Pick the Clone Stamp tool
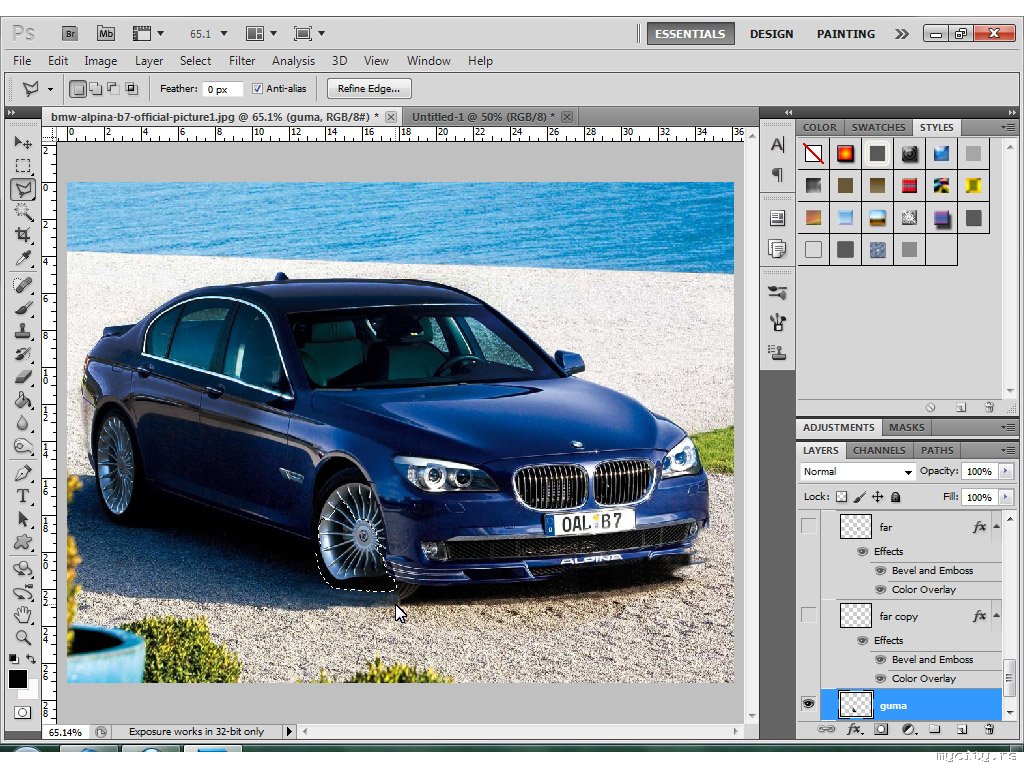Viewport: 1024px width, 768px height. pos(23,332)
